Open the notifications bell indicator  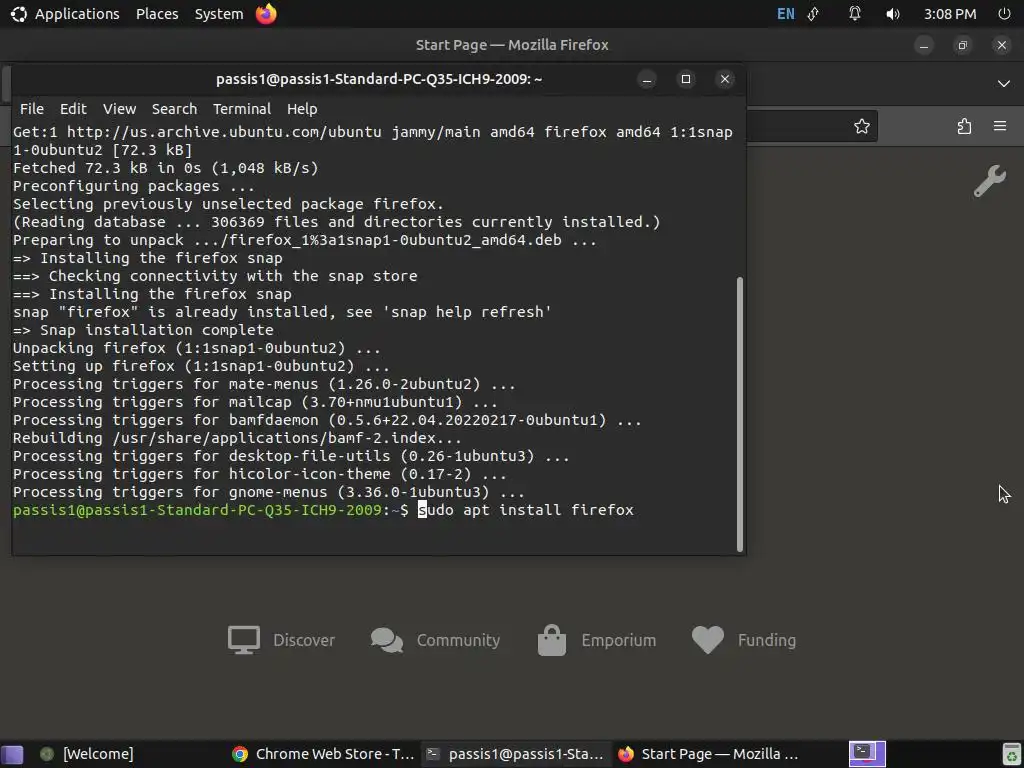[854, 14]
